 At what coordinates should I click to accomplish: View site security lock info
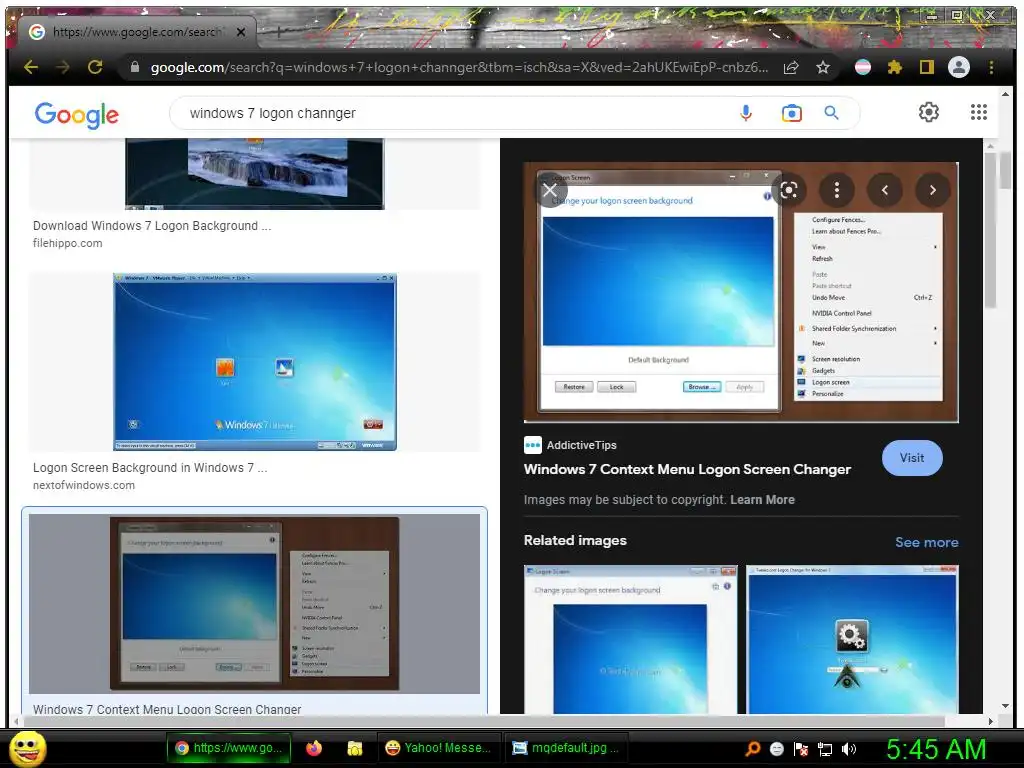(135, 67)
